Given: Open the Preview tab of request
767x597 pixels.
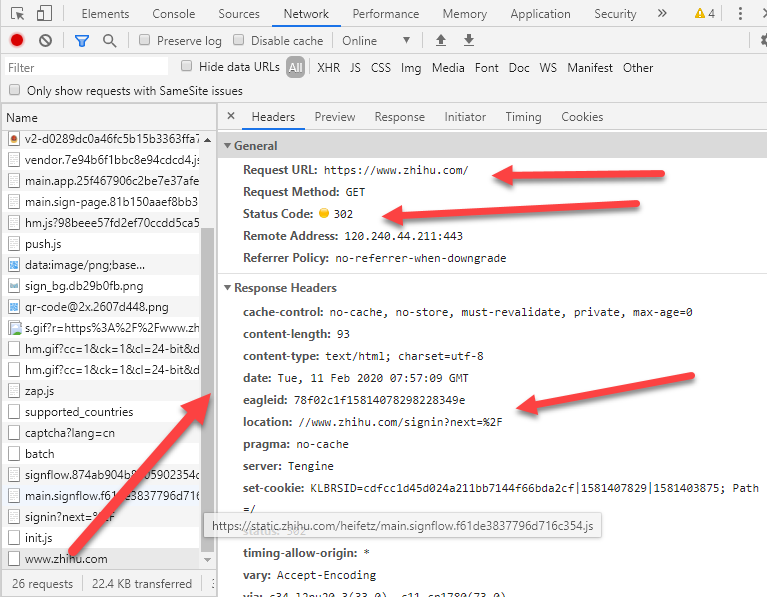Looking at the screenshot, I should [335, 117].
